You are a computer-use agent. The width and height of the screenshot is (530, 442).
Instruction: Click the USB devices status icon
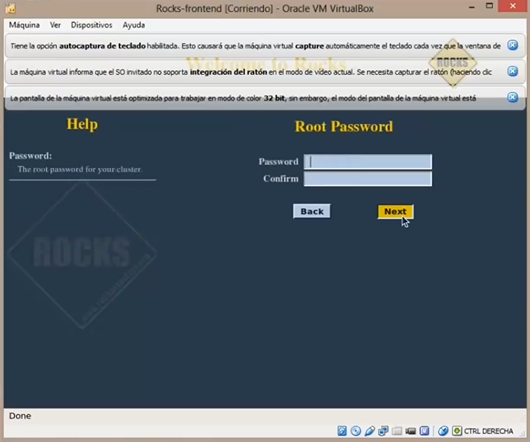pos(369,431)
